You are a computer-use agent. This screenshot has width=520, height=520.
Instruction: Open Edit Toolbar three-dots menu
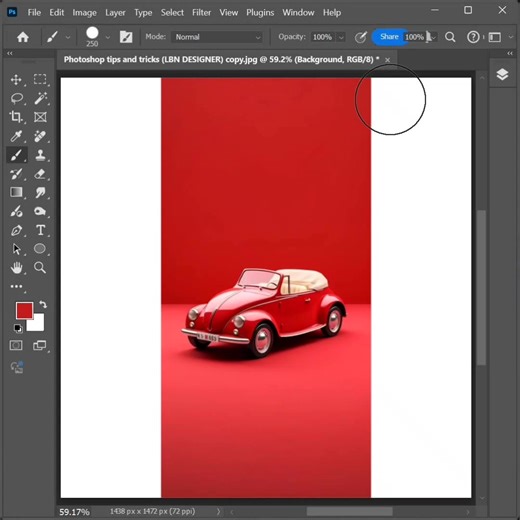16,286
